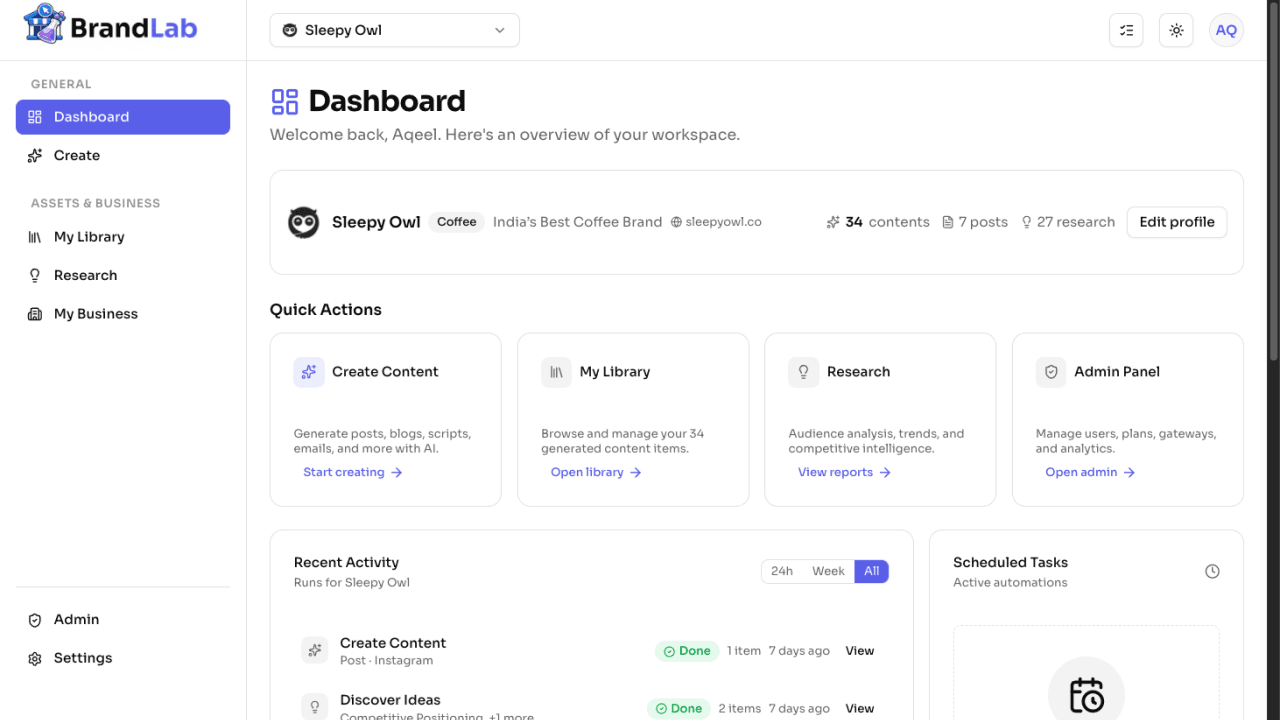Click the View reports link
The width and height of the screenshot is (1280, 720).
pos(844,472)
